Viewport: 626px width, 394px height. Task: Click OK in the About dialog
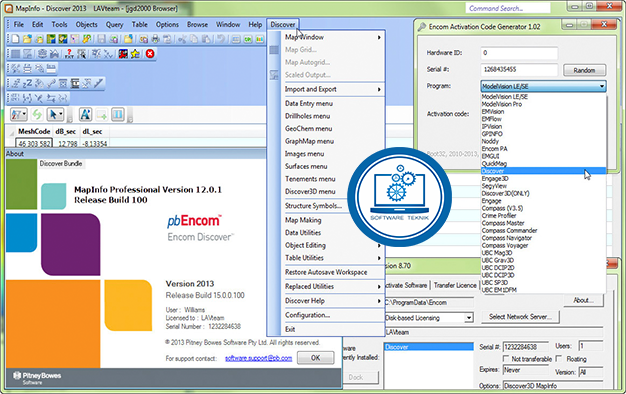(315, 358)
